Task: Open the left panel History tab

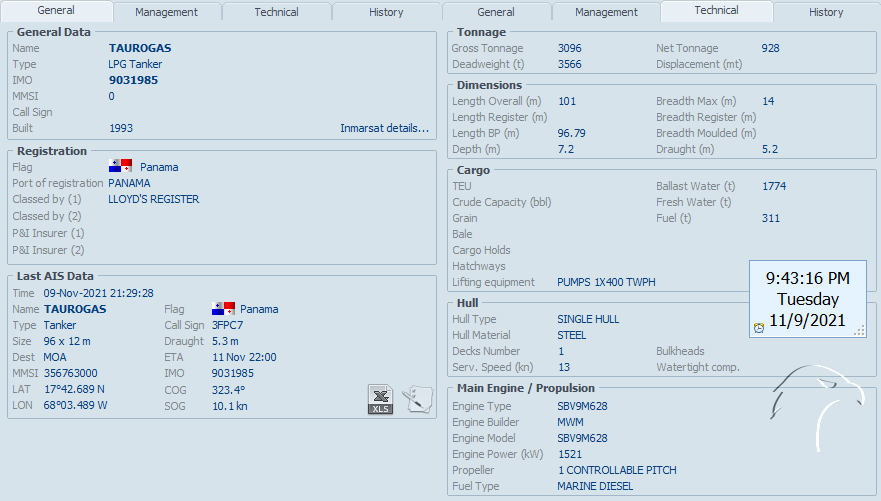Action: point(386,12)
